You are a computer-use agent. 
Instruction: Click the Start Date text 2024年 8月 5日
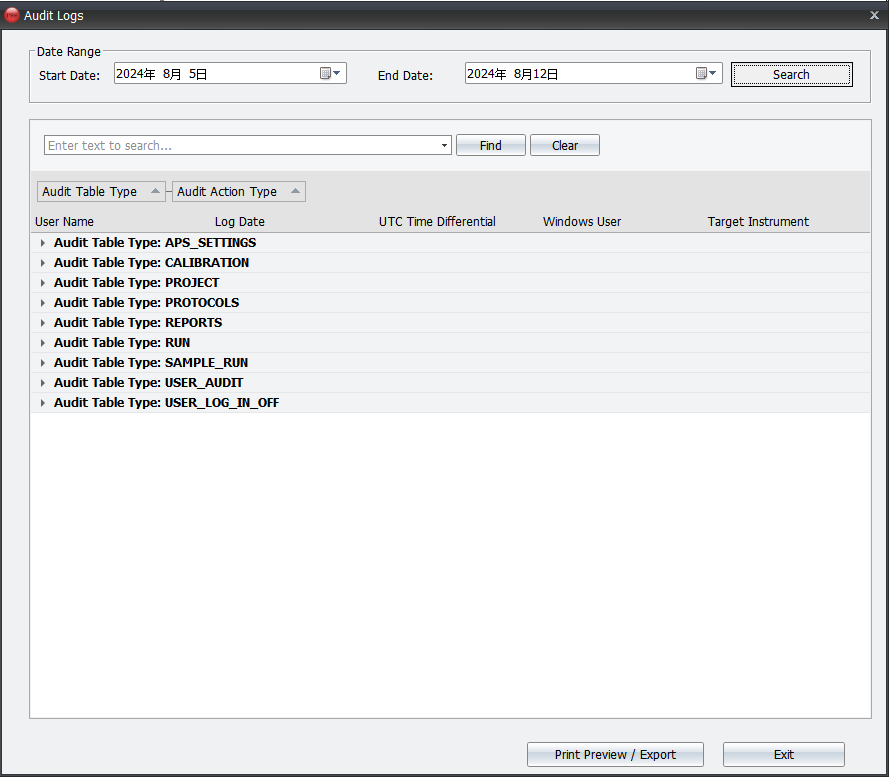click(x=162, y=74)
